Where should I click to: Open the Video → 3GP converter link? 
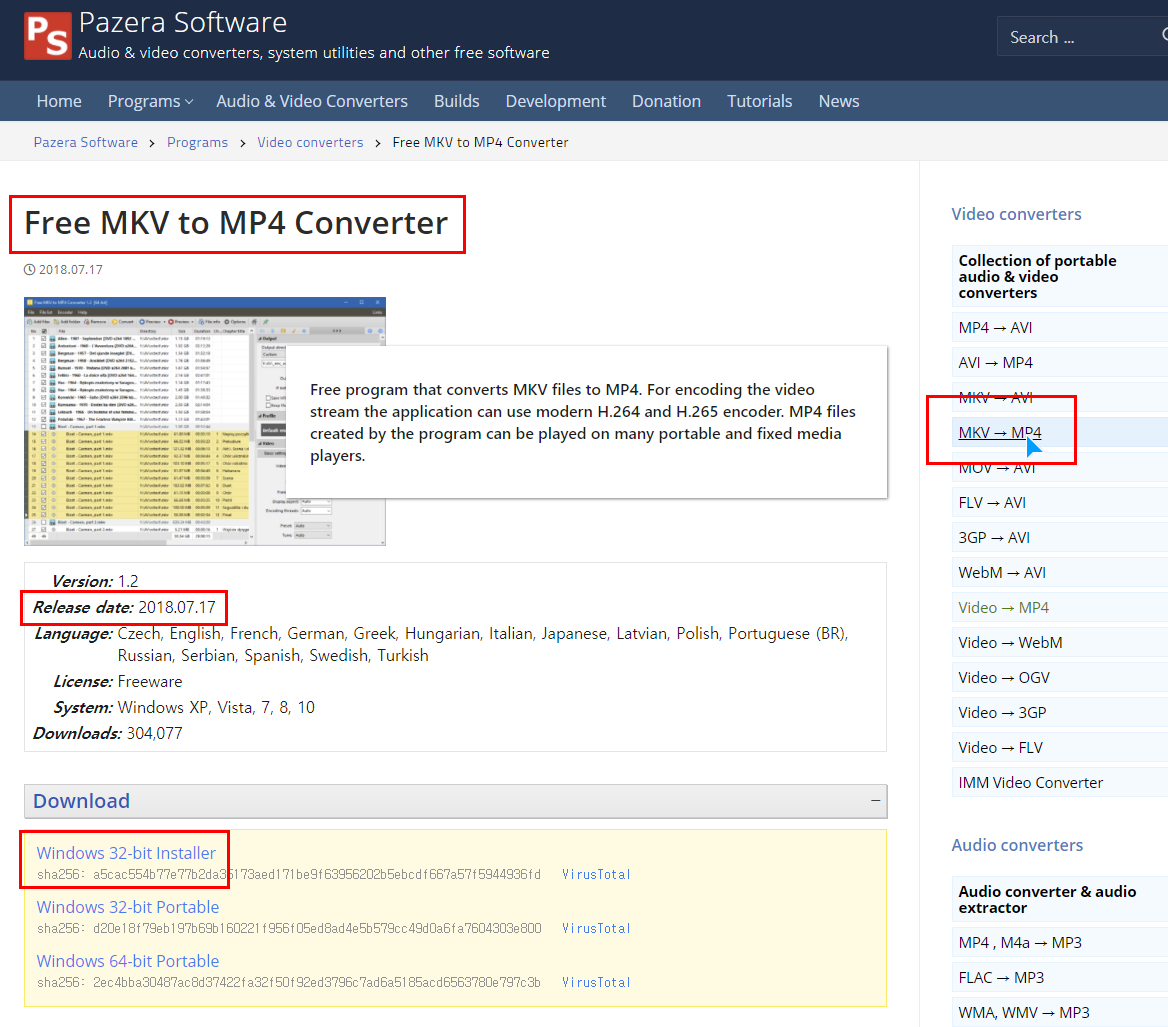[1003, 713]
